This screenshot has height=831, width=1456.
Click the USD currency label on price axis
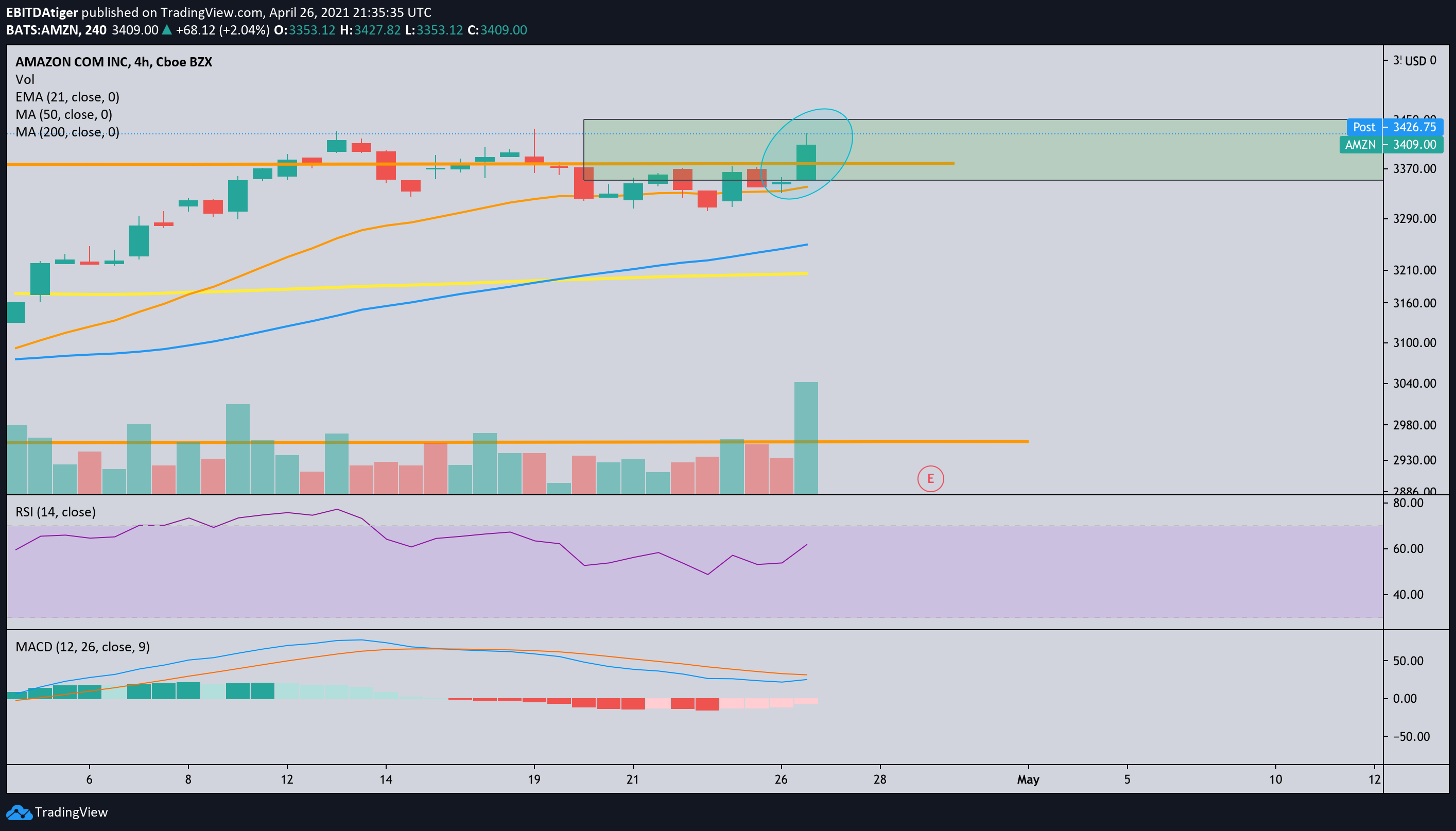click(1415, 61)
